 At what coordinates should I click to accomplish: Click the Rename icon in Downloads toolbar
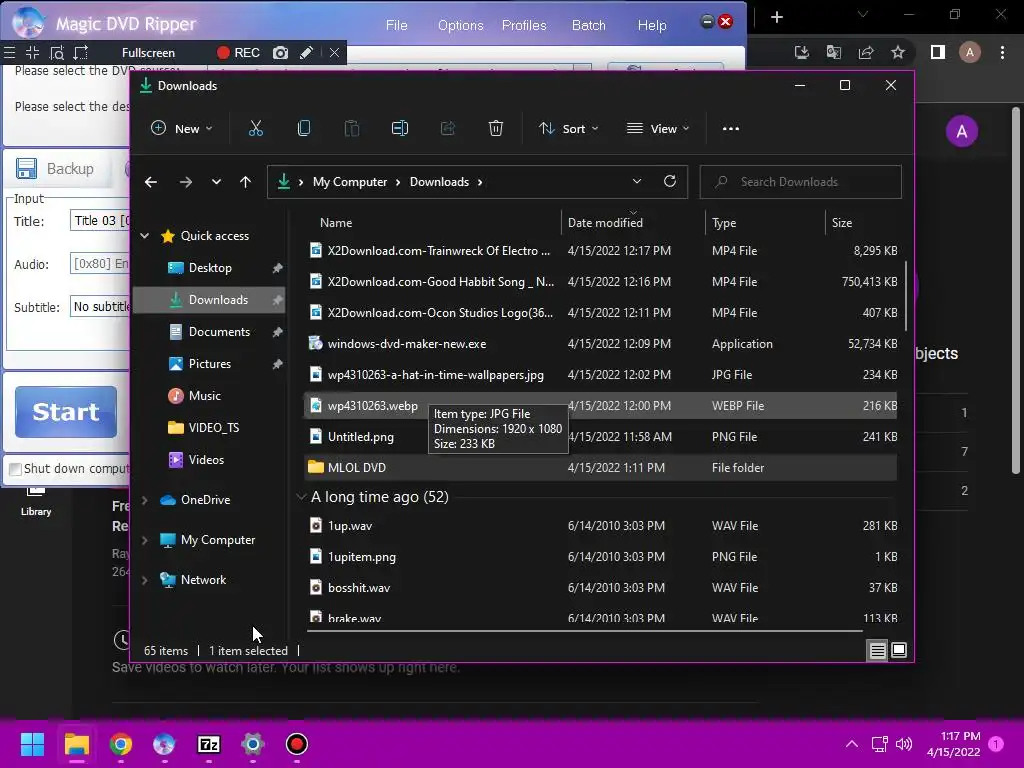(x=400, y=129)
